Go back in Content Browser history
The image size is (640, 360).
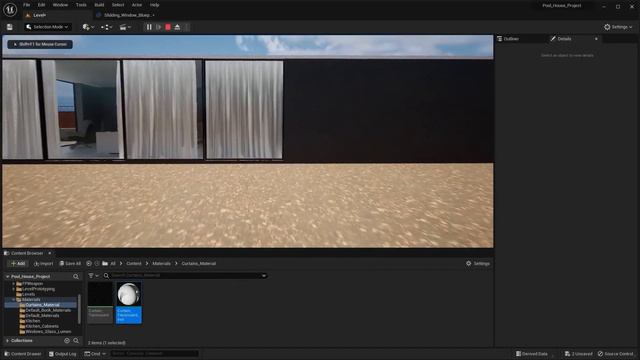tap(89, 264)
